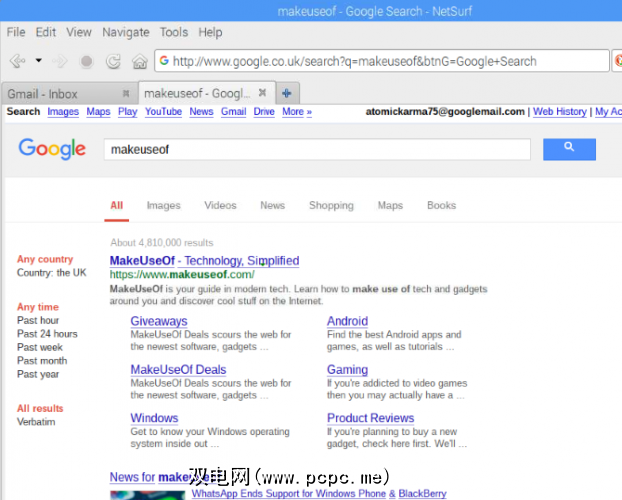Open the Tools menu
The height and width of the screenshot is (500, 622).
174,32
